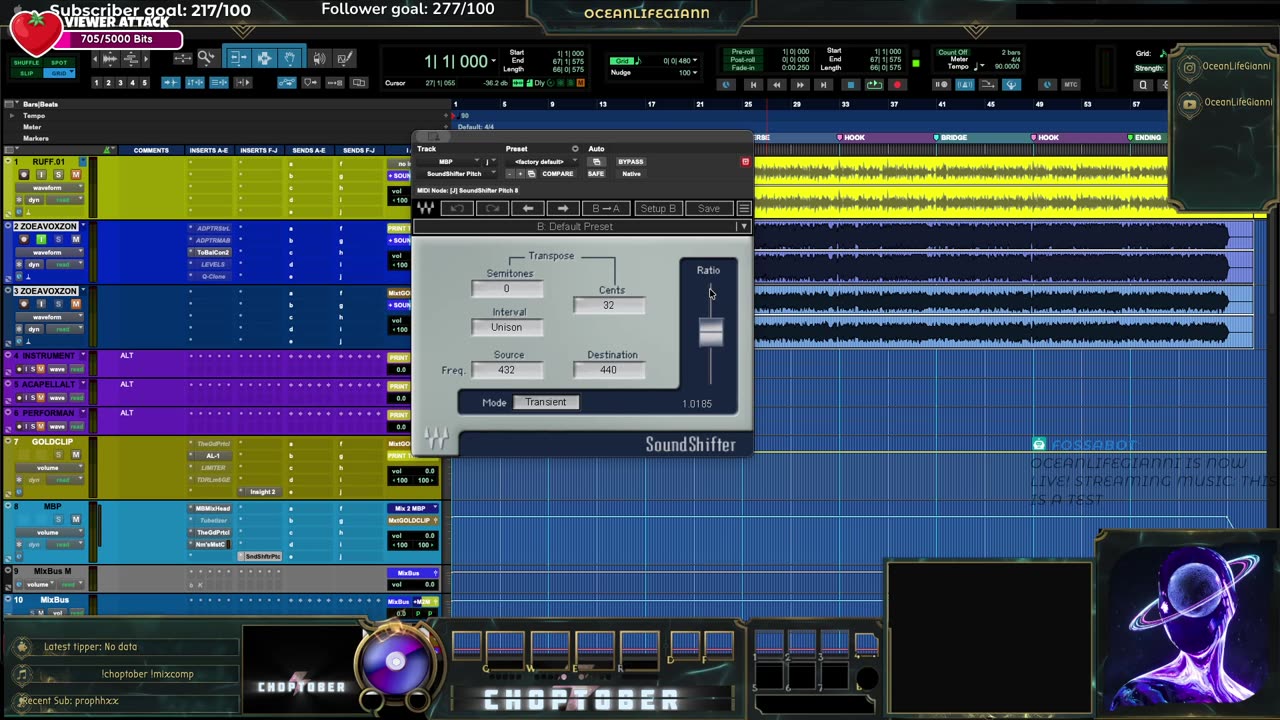The image size is (1280, 720).
Task: Toggle BYPASS on the SoundShifter plugin
Action: tap(630, 161)
